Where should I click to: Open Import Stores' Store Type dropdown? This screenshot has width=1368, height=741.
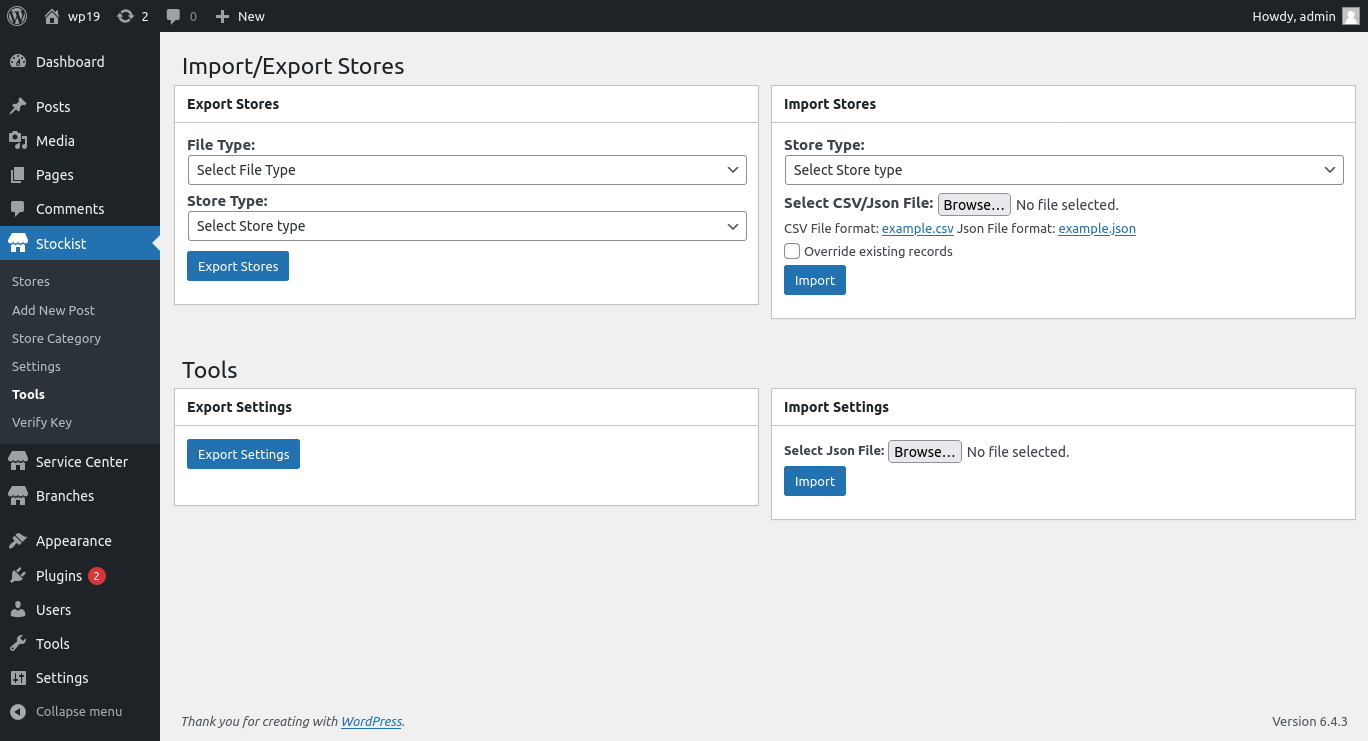pos(1063,170)
